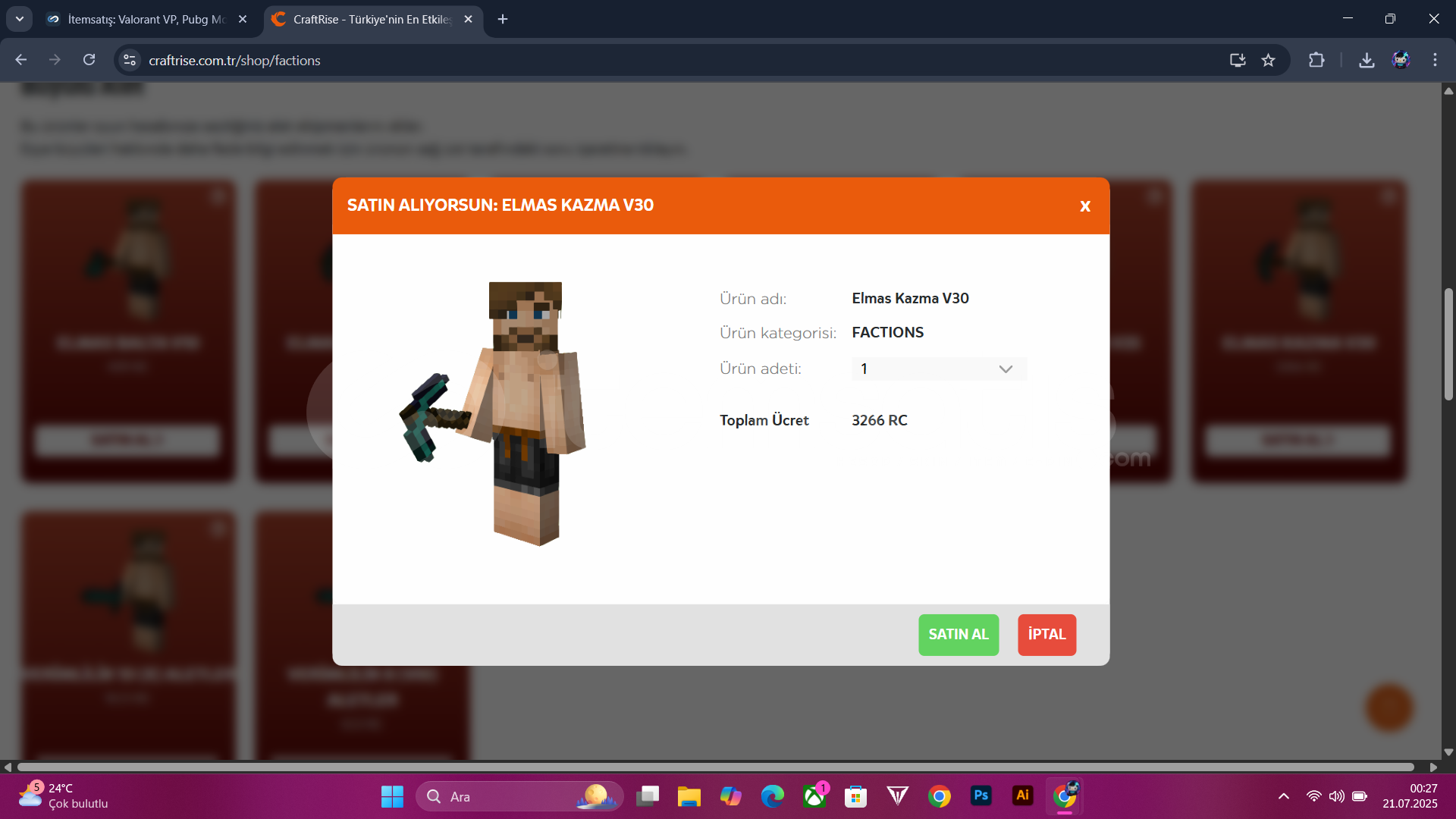The height and width of the screenshot is (819, 1456).
Task: Close the CraftRise tab
Action: (x=468, y=19)
